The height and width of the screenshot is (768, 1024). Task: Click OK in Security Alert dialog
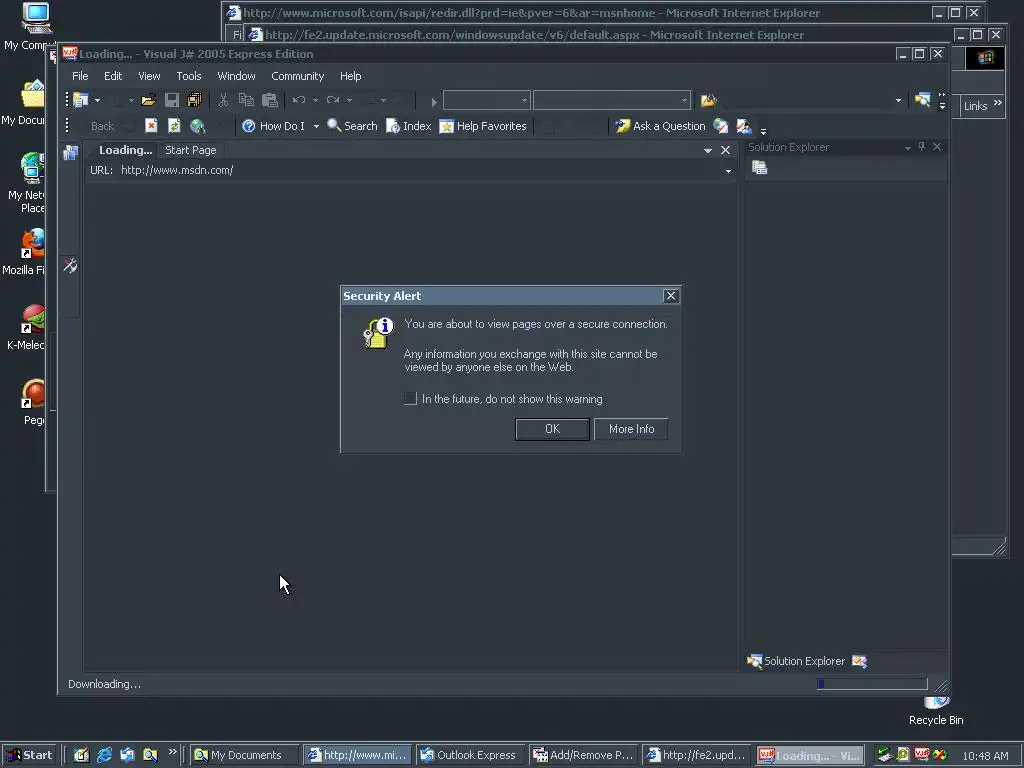pos(552,429)
